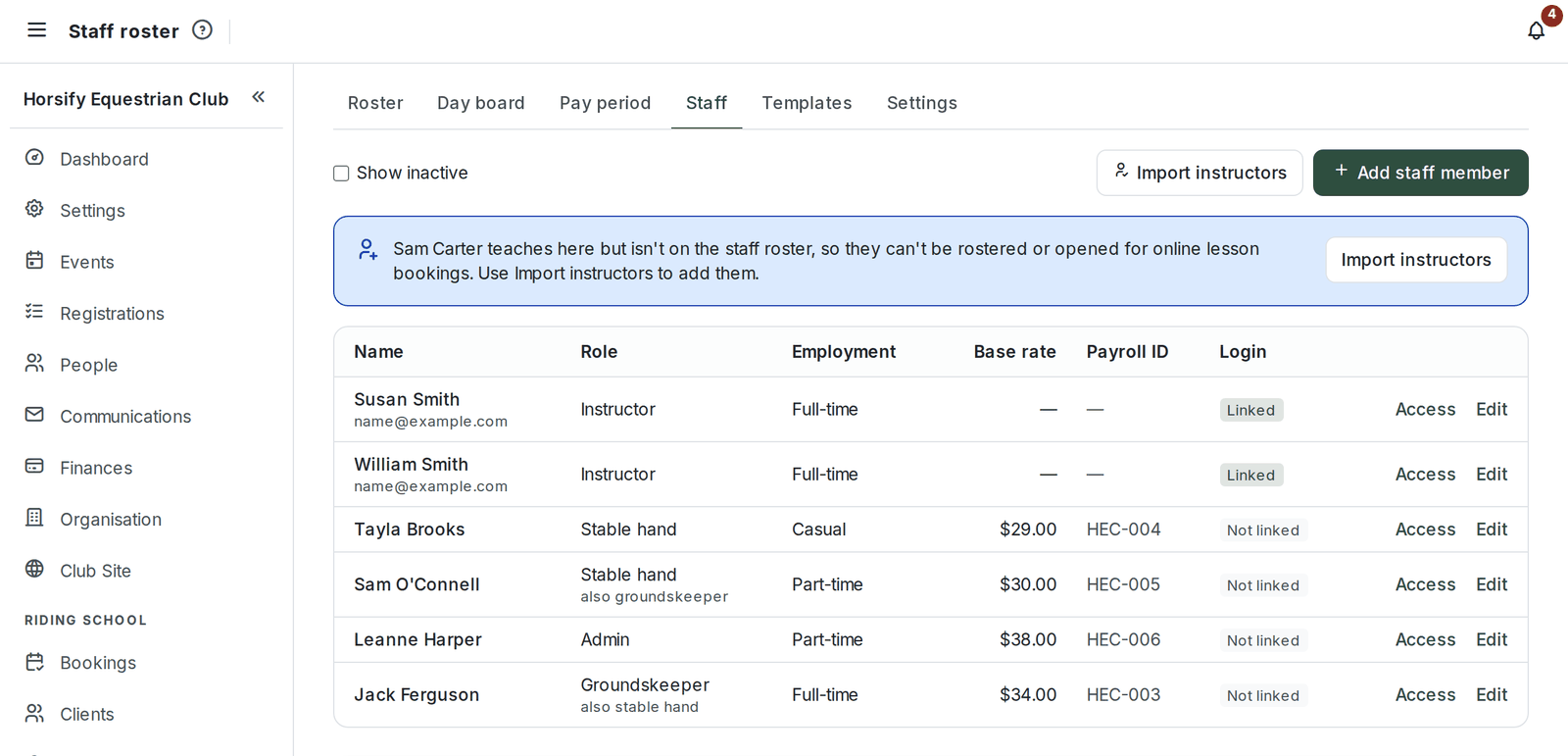Open Access for William Smith
1568x756 pixels.
coord(1425,474)
